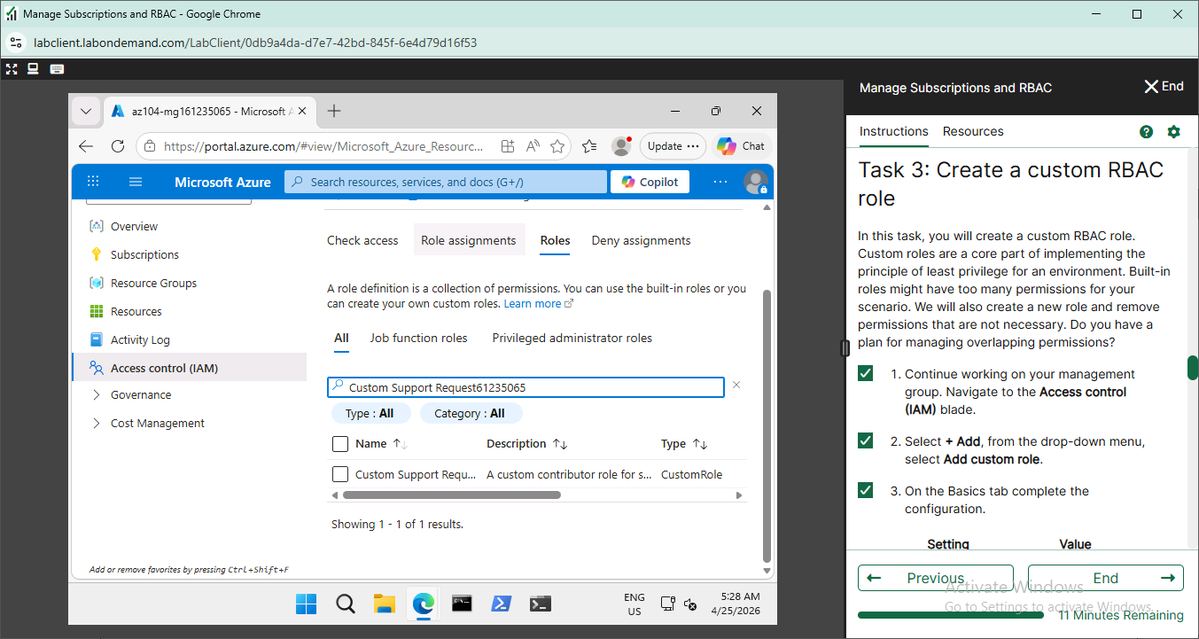Switch to Check access tab
Image resolution: width=1199 pixels, height=639 pixels.
[x=362, y=241]
